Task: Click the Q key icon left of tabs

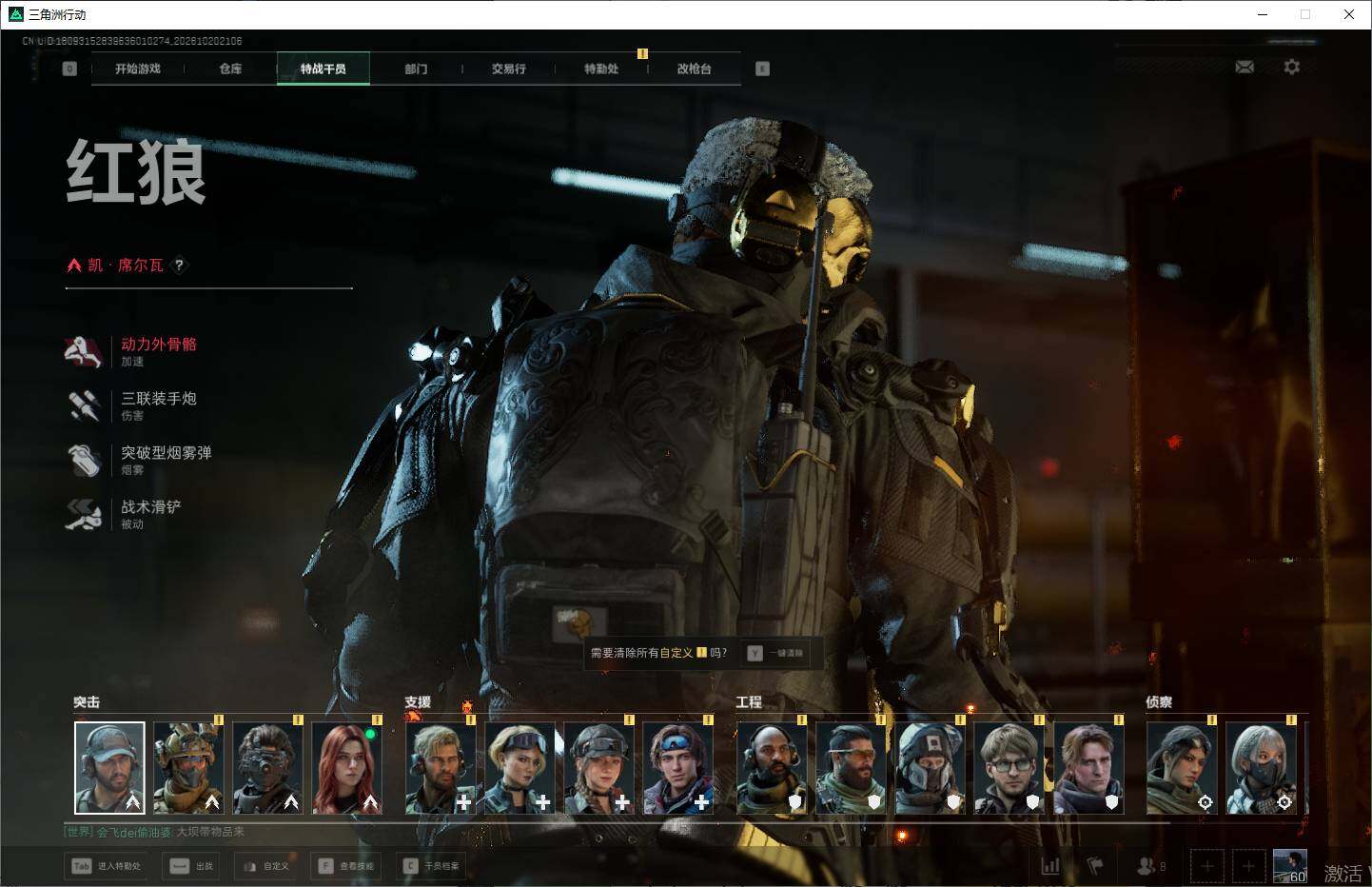Action: click(x=69, y=69)
